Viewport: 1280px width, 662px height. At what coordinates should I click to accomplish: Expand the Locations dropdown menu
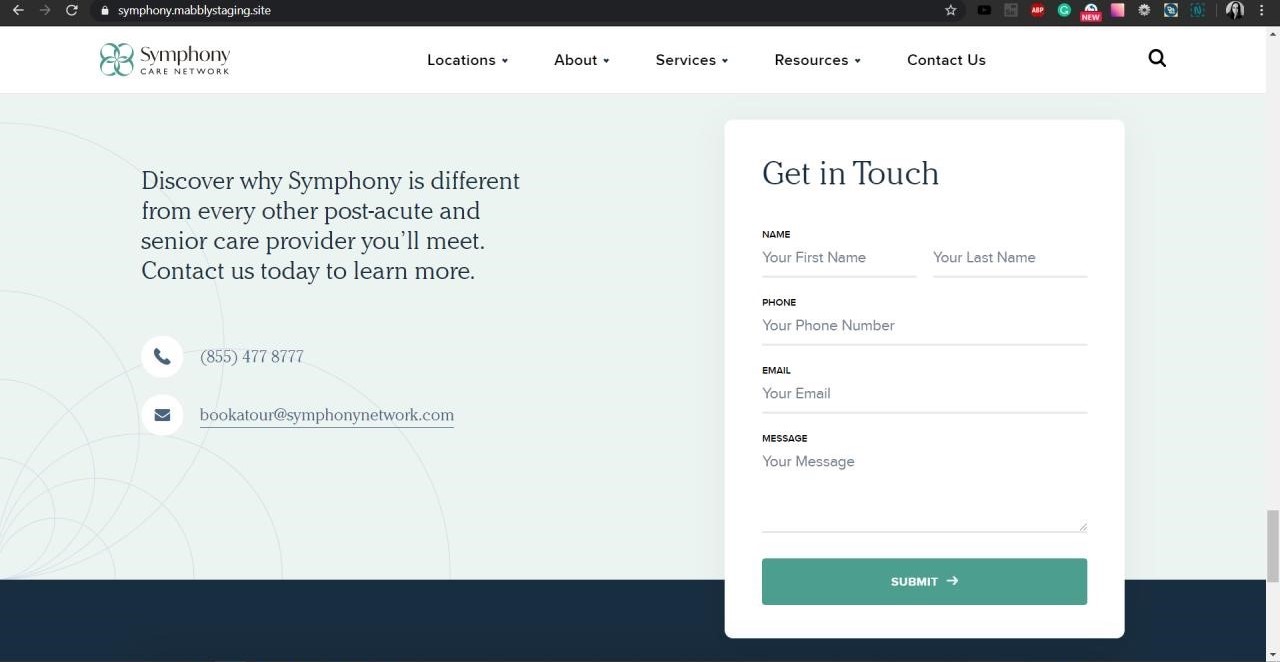click(468, 60)
